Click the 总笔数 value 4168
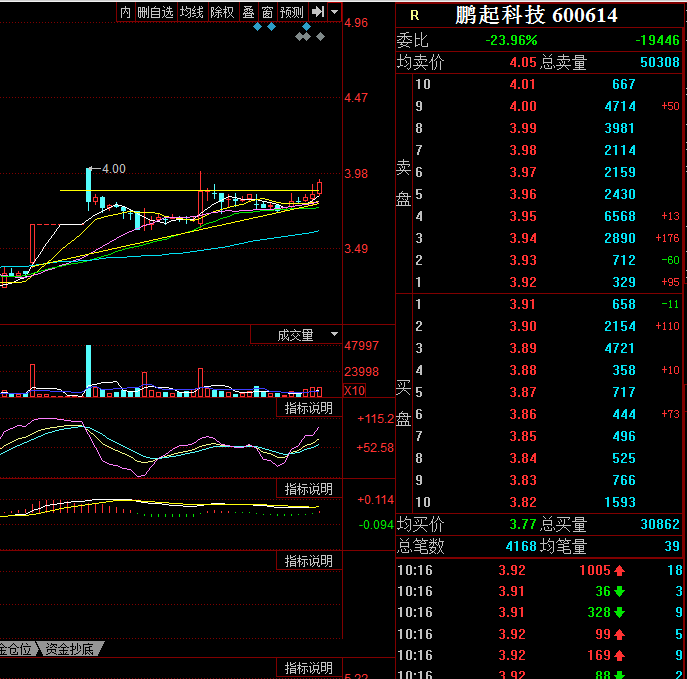 [x=521, y=546]
